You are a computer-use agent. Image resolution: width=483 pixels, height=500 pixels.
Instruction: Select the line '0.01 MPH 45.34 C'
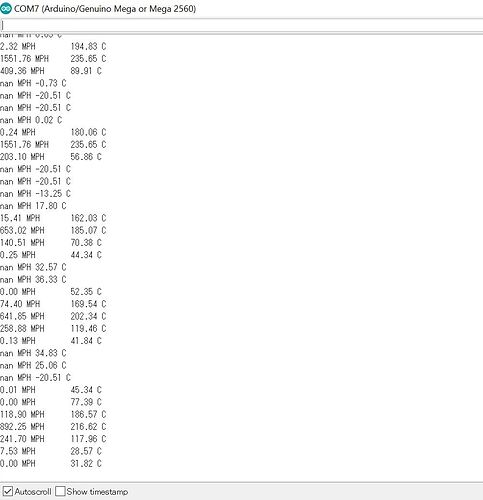click(51, 390)
